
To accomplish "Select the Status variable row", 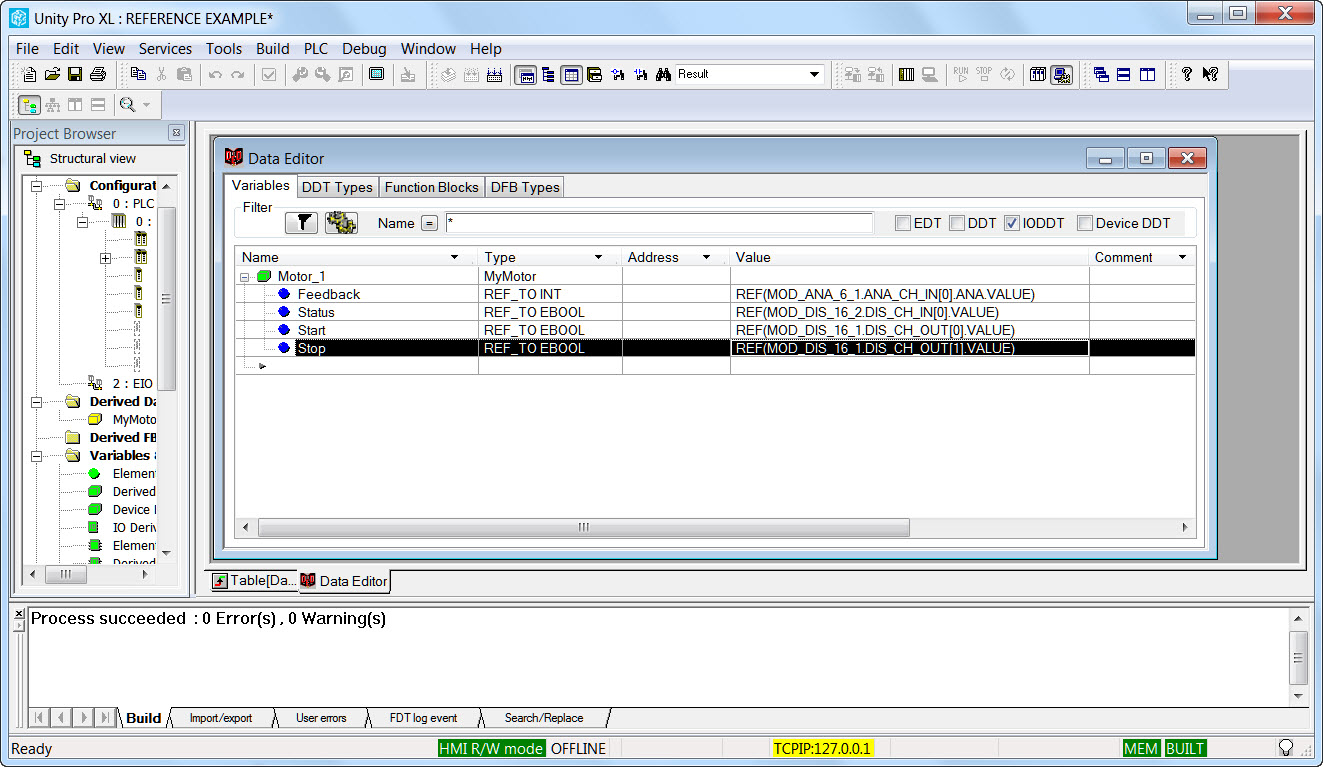I will (x=715, y=312).
